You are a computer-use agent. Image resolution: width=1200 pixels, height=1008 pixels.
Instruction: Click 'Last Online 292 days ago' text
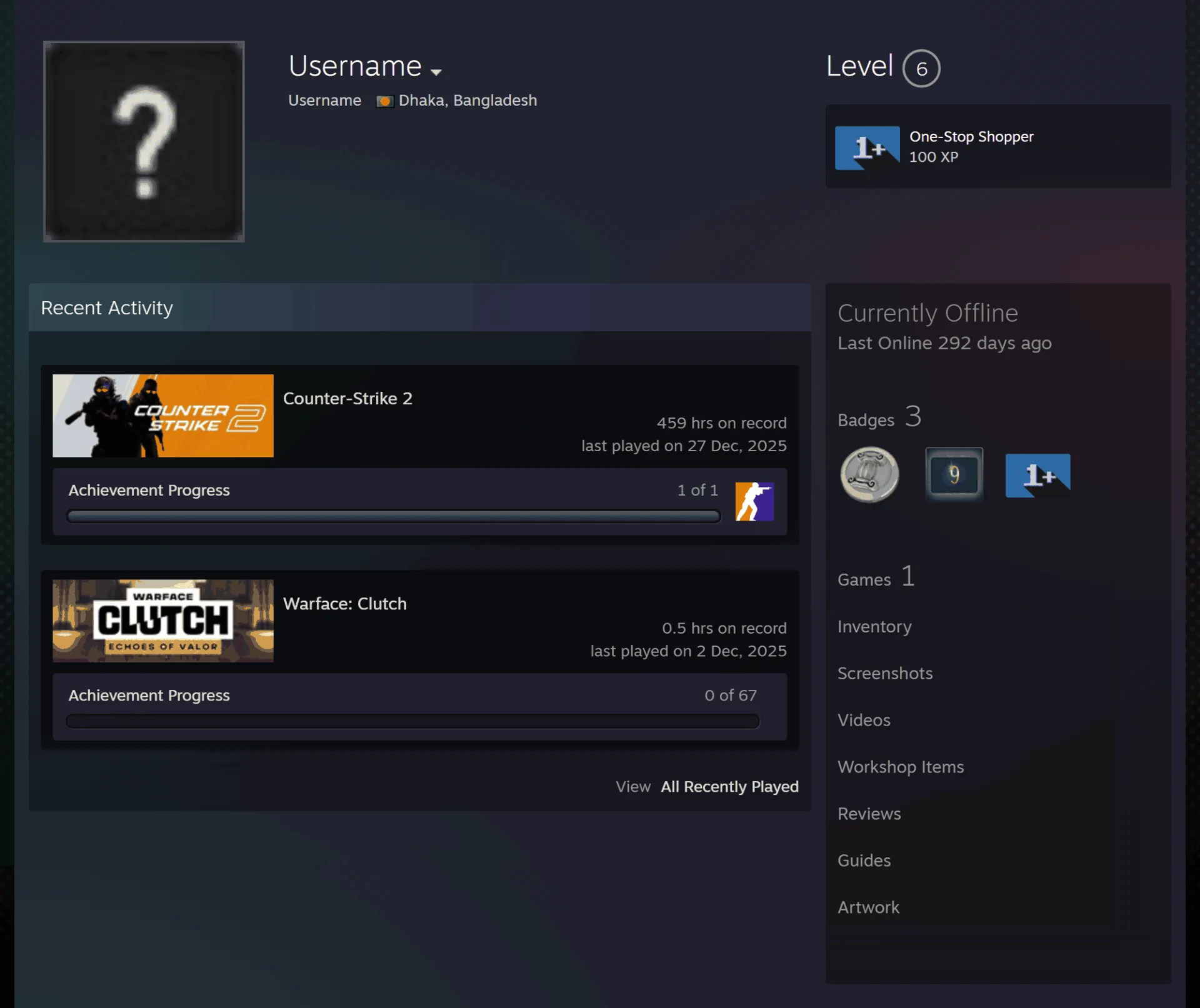(x=944, y=343)
